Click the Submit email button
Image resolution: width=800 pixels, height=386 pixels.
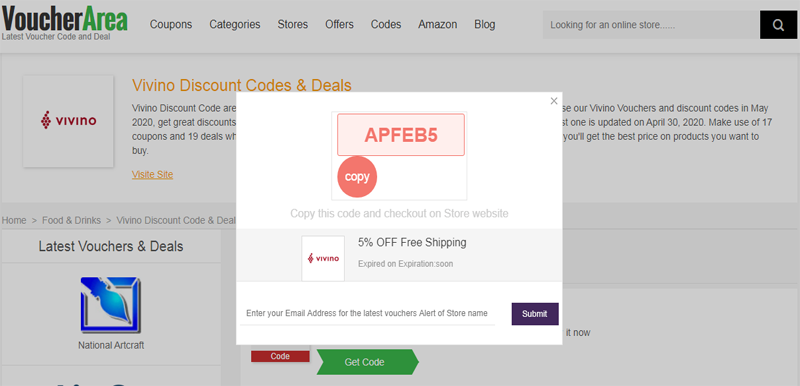pyautogui.click(x=535, y=314)
